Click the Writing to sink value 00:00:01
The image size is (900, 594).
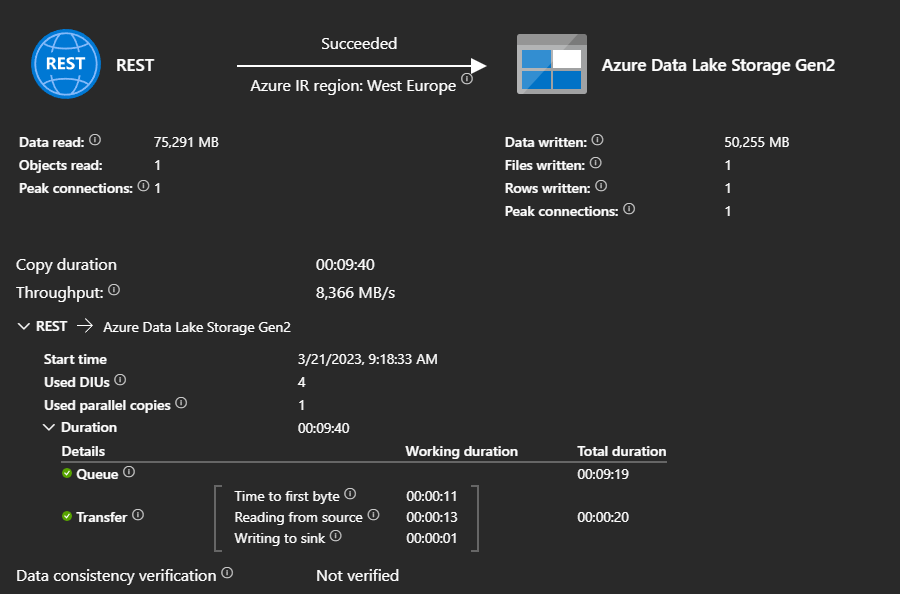432,538
